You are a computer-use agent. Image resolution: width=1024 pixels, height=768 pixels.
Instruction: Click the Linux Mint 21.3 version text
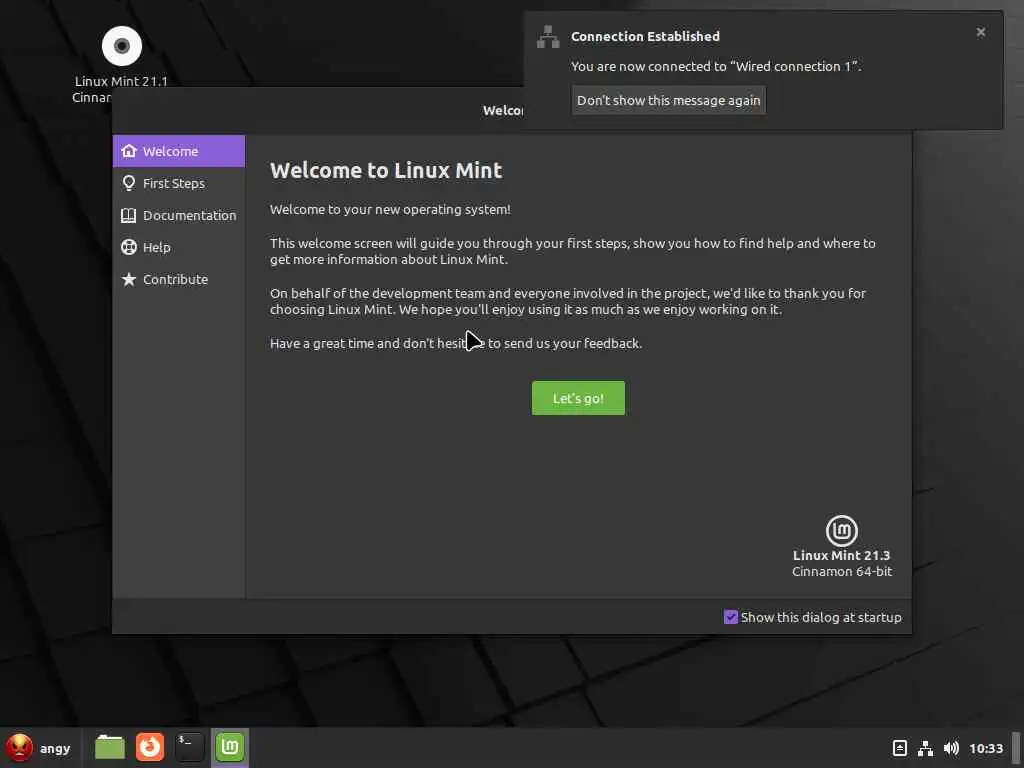841,555
